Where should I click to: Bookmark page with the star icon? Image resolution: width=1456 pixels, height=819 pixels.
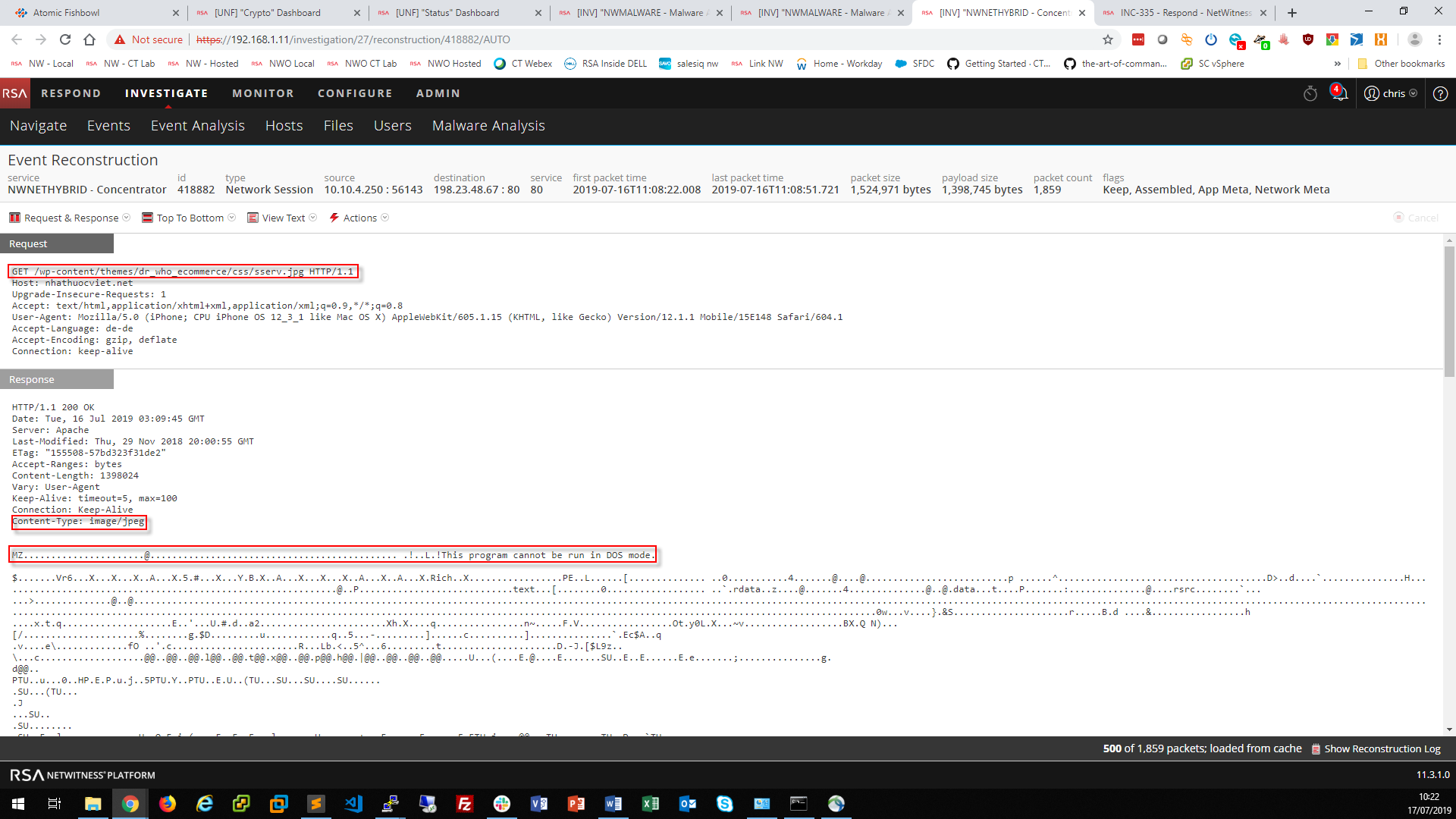click(1108, 39)
